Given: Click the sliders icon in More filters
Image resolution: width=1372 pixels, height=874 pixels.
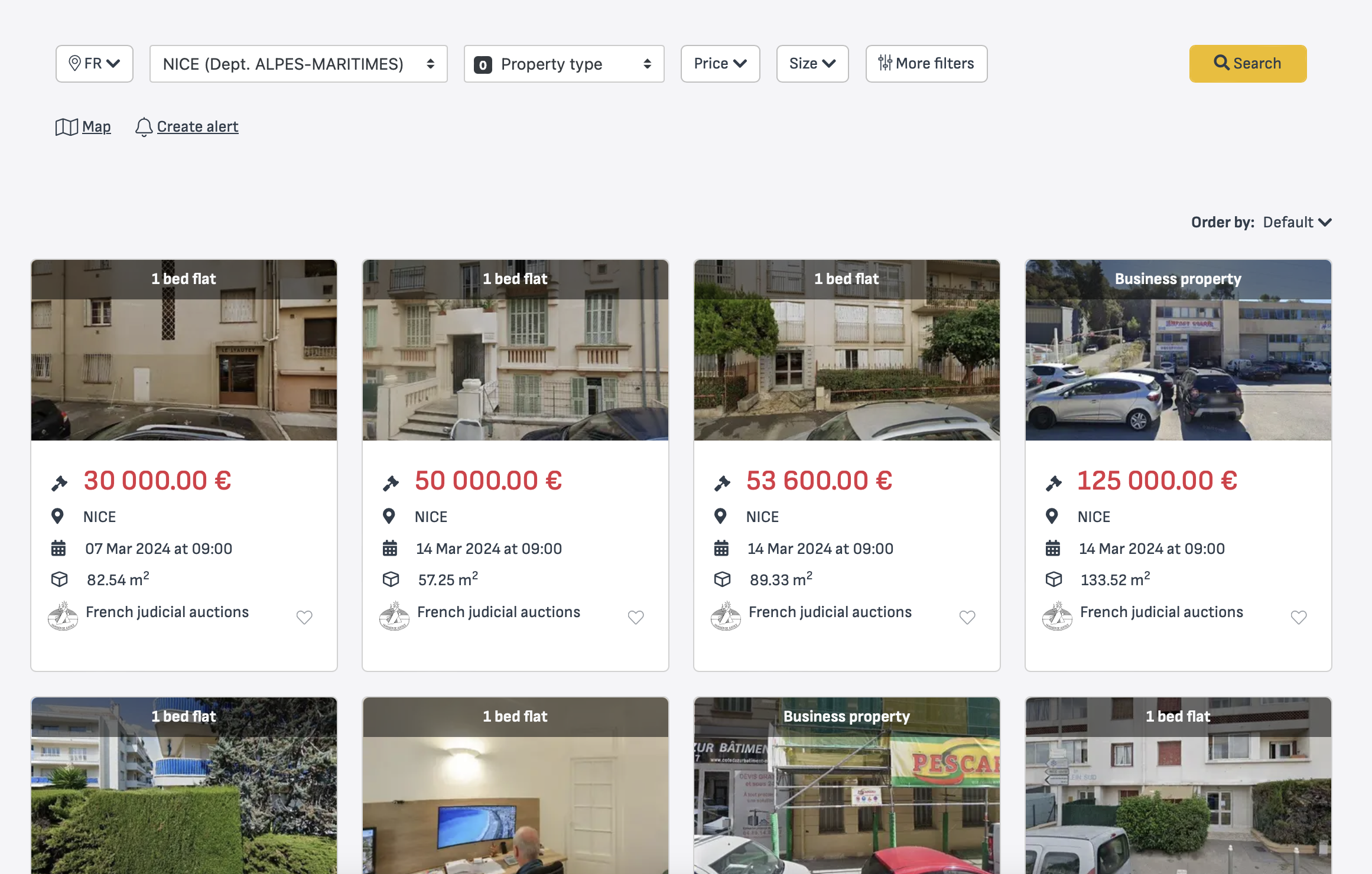Looking at the screenshot, I should pyautogui.click(x=885, y=63).
